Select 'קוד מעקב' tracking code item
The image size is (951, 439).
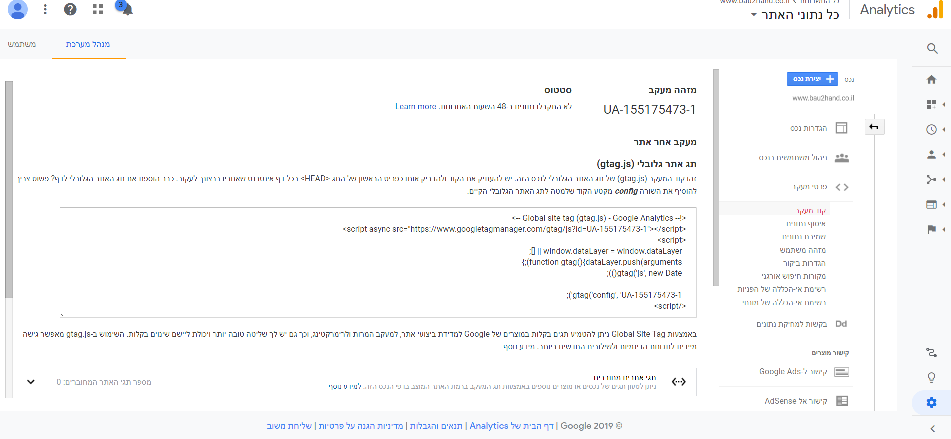pos(812,211)
